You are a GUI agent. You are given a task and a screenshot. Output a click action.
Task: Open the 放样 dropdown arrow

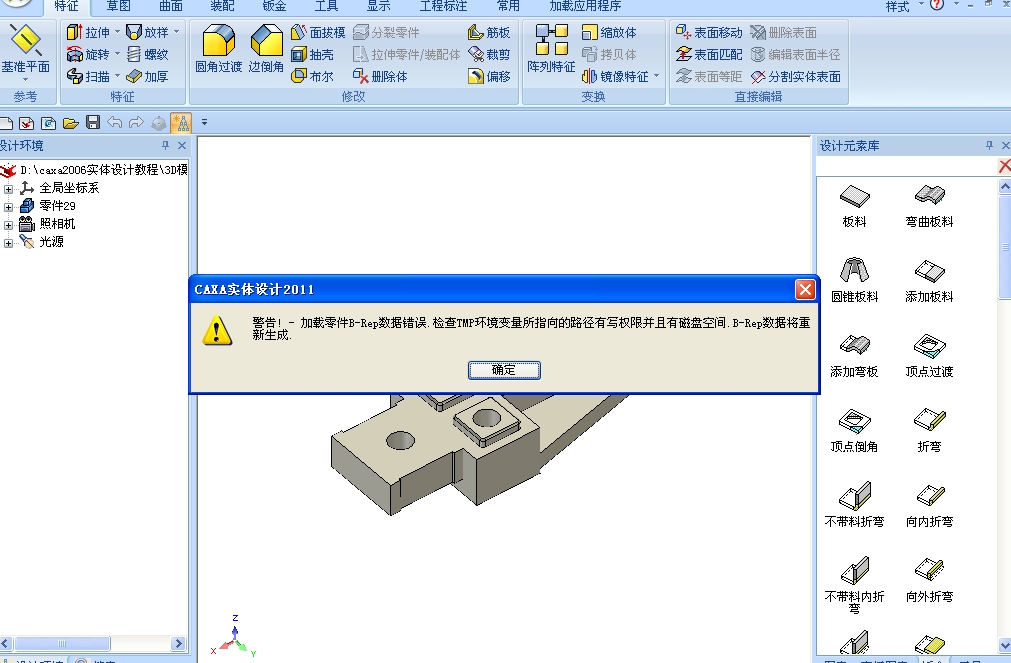point(177,32)
